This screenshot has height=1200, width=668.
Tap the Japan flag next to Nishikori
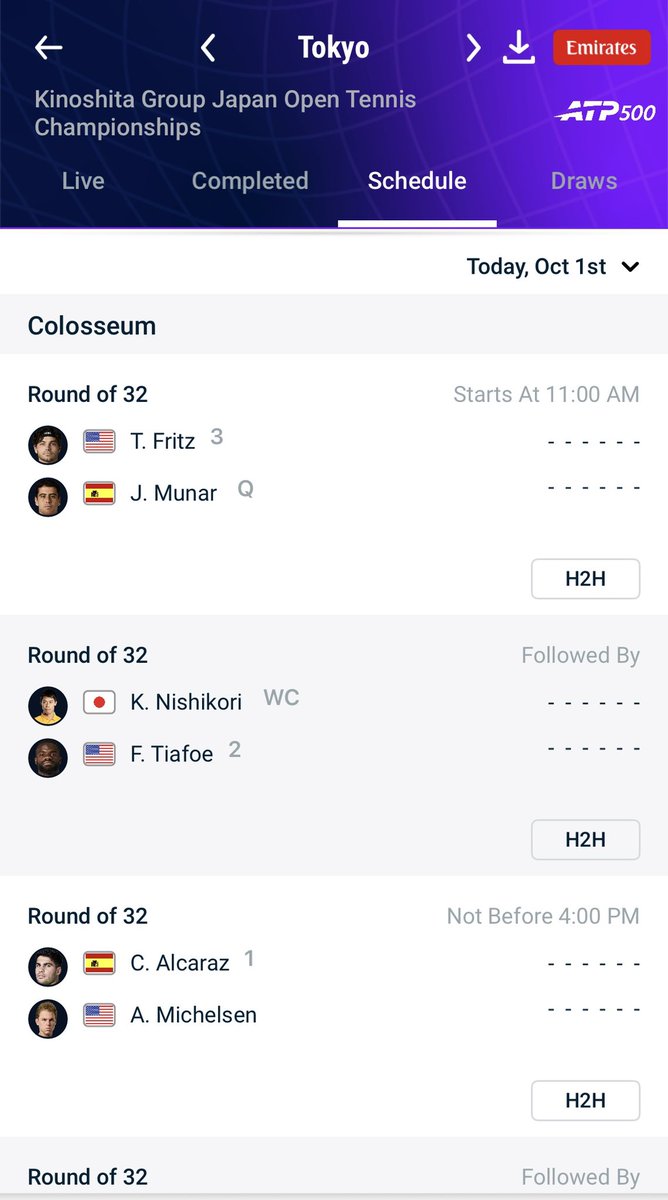pos(99,702)
